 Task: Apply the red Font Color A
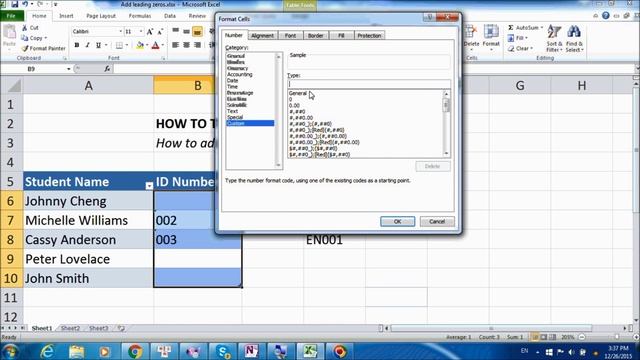pos(156,45)
